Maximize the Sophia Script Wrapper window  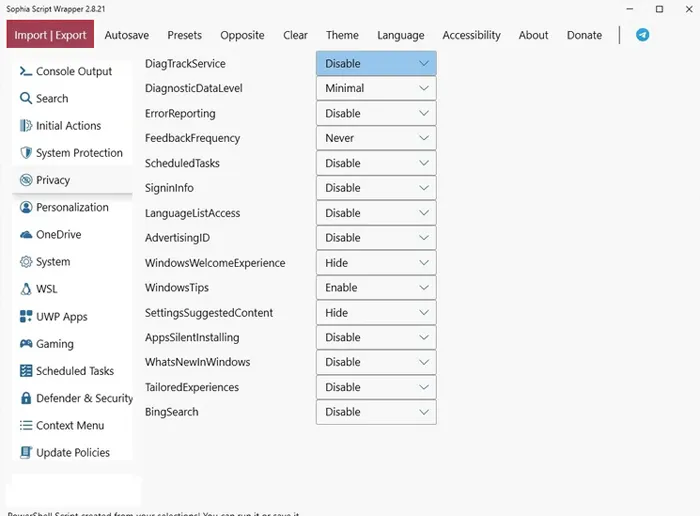pyautogui.click(x=659, y=9)
